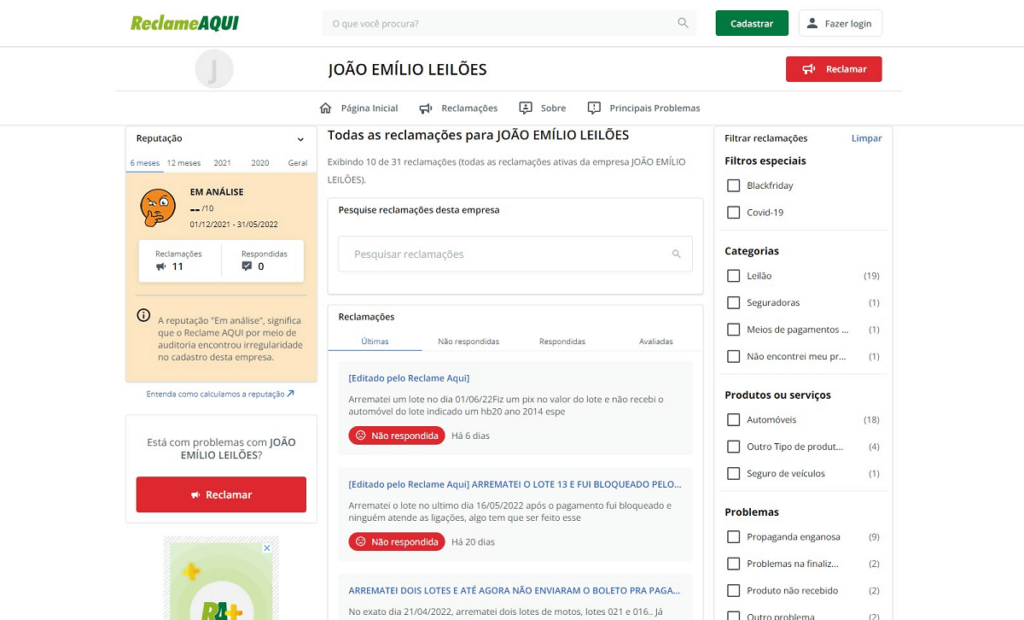The width and height of the screenshot is (1024, 620).
Task: Click the magnifier icon in top search bar
Action: (x=683, y=23)
